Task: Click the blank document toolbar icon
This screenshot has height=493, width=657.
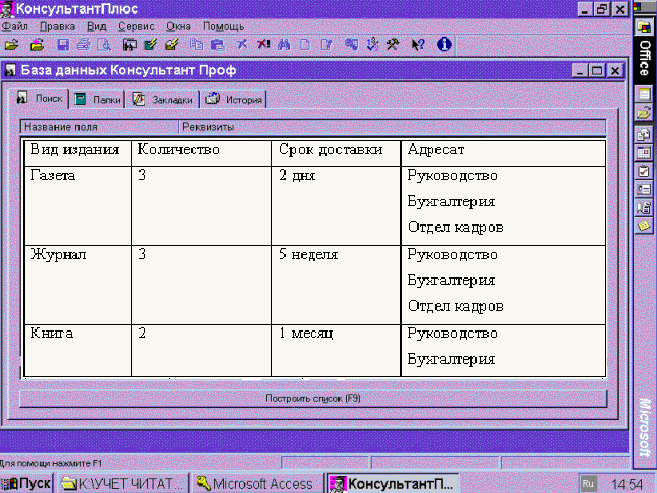Action: click(305, 44)
